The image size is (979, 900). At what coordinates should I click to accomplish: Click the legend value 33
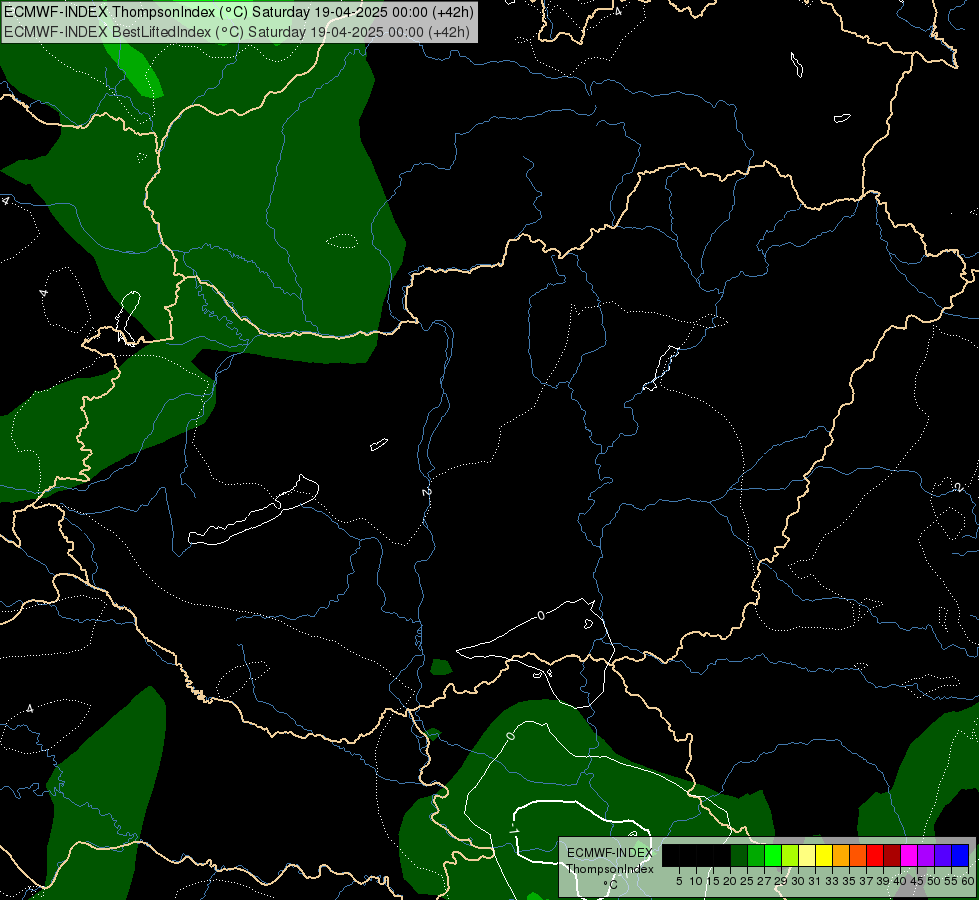[x=832, y=881]
